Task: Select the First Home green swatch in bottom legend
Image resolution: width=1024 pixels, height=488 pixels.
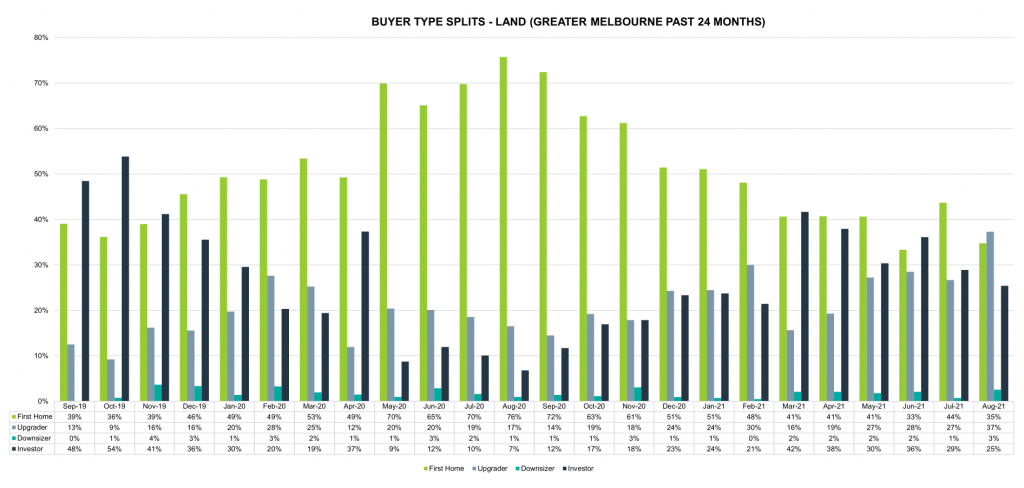Action: click(x=426, y=469)
